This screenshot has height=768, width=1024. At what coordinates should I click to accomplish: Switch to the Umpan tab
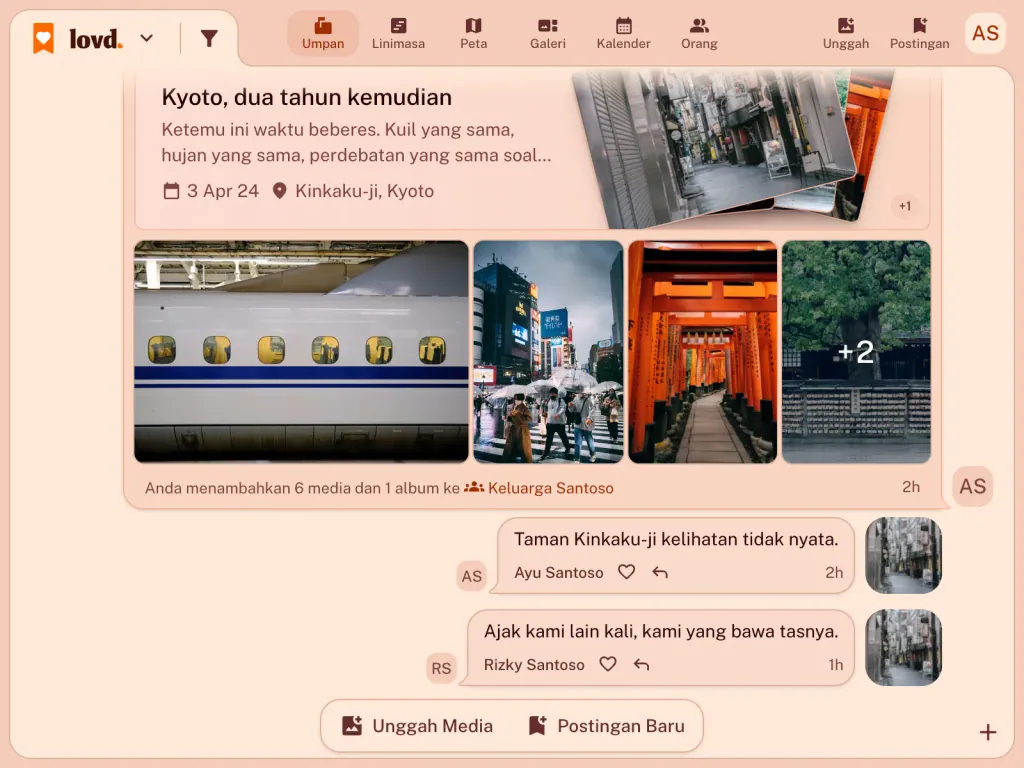pos(323,33)
